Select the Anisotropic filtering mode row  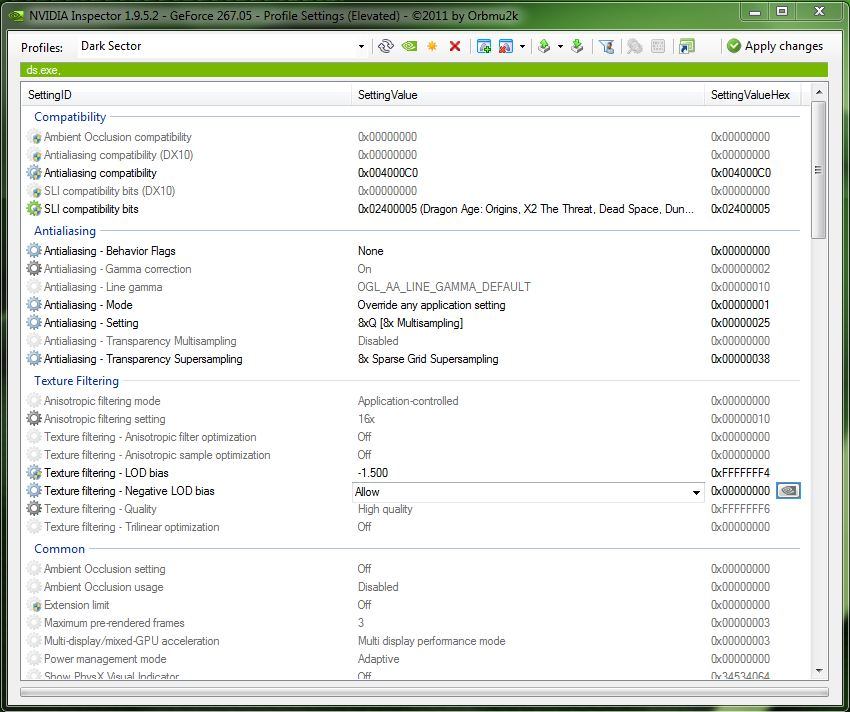(x=412, y=401)
